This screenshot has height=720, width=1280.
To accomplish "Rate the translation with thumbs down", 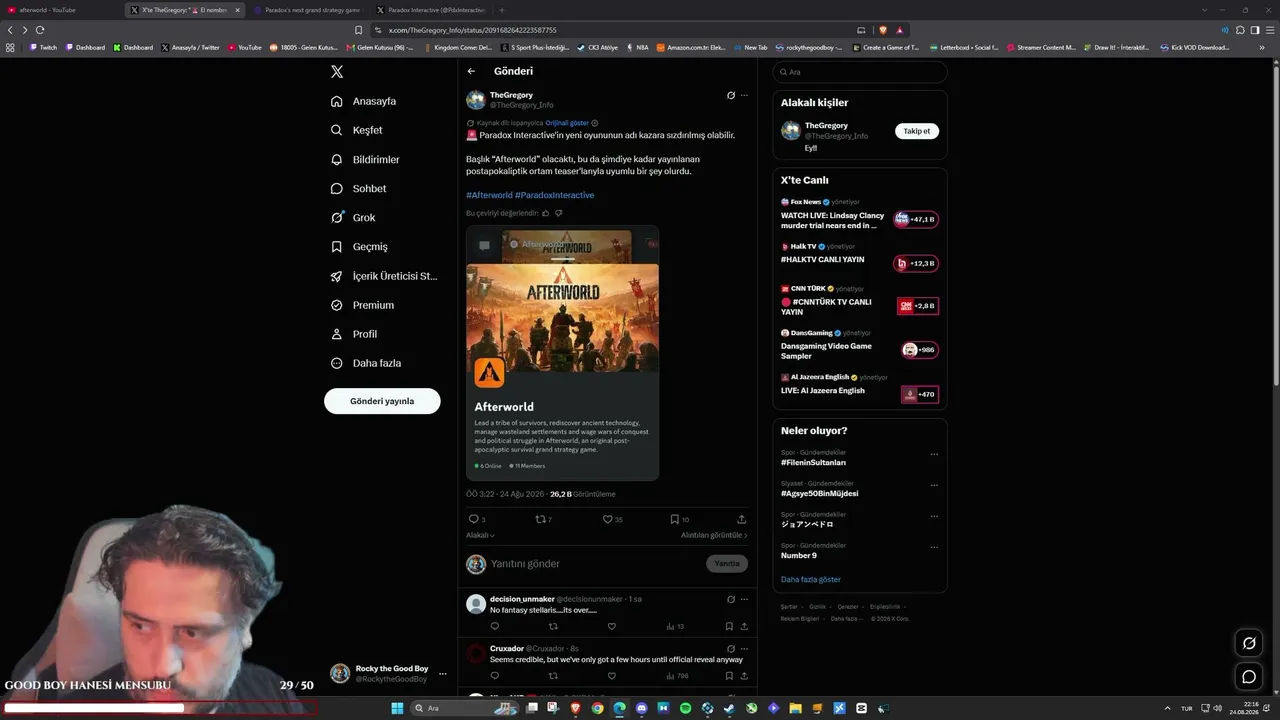I will click(558, 213).
